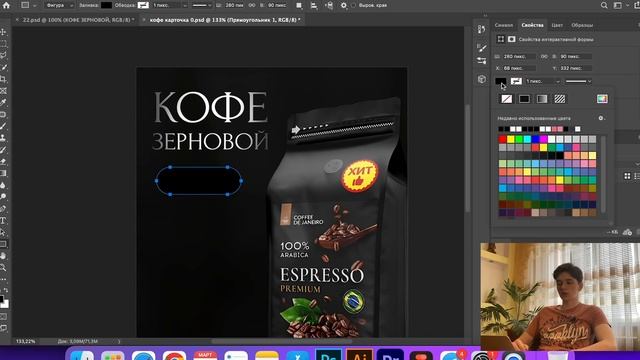The height and width of the screenshot is (360, 640).
Task: Open the Brush settings panel icon
Action: pyautogui.click(x=482, y=48)
